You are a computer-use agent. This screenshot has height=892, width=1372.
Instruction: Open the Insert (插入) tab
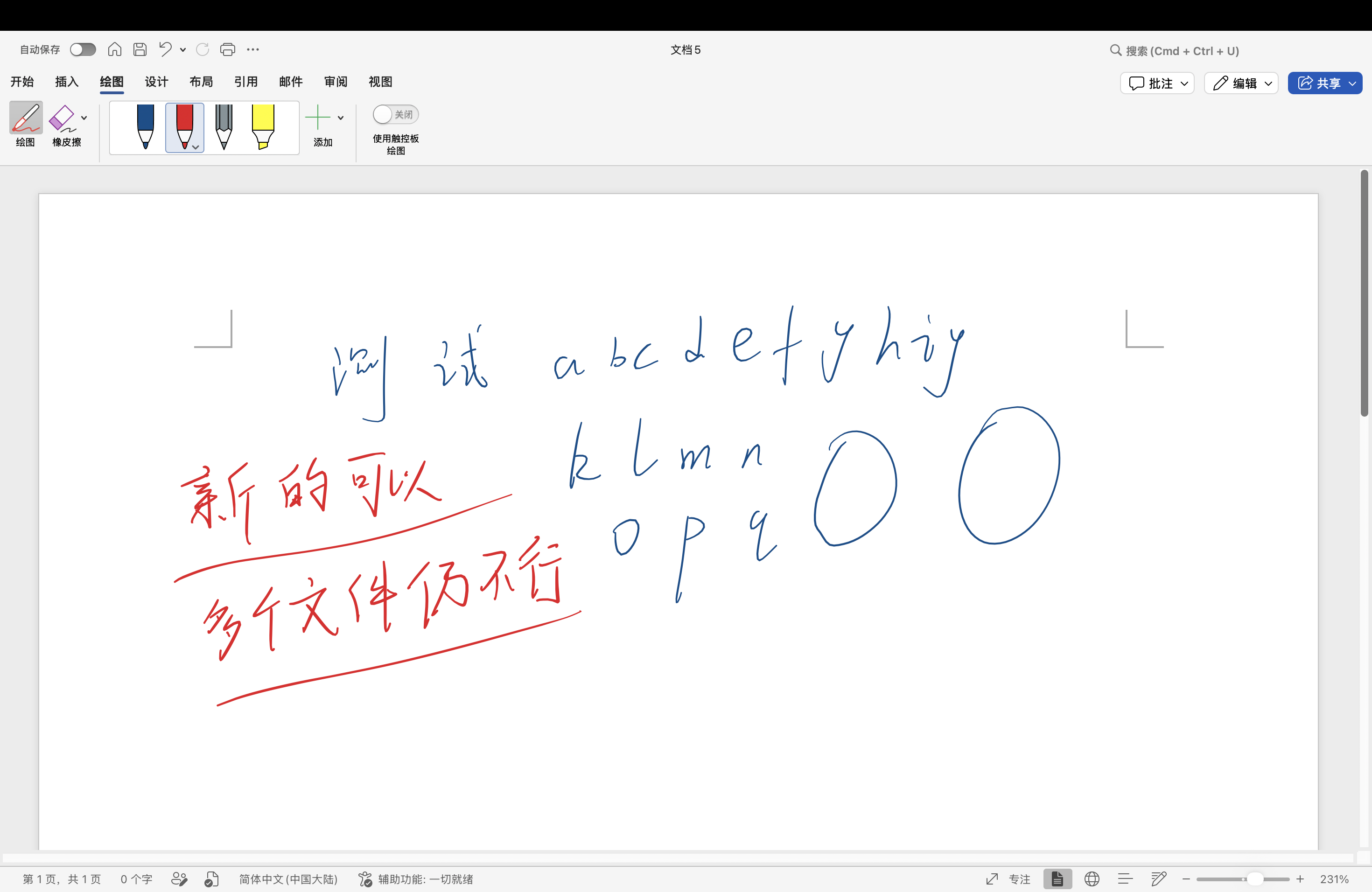[67, 82]
